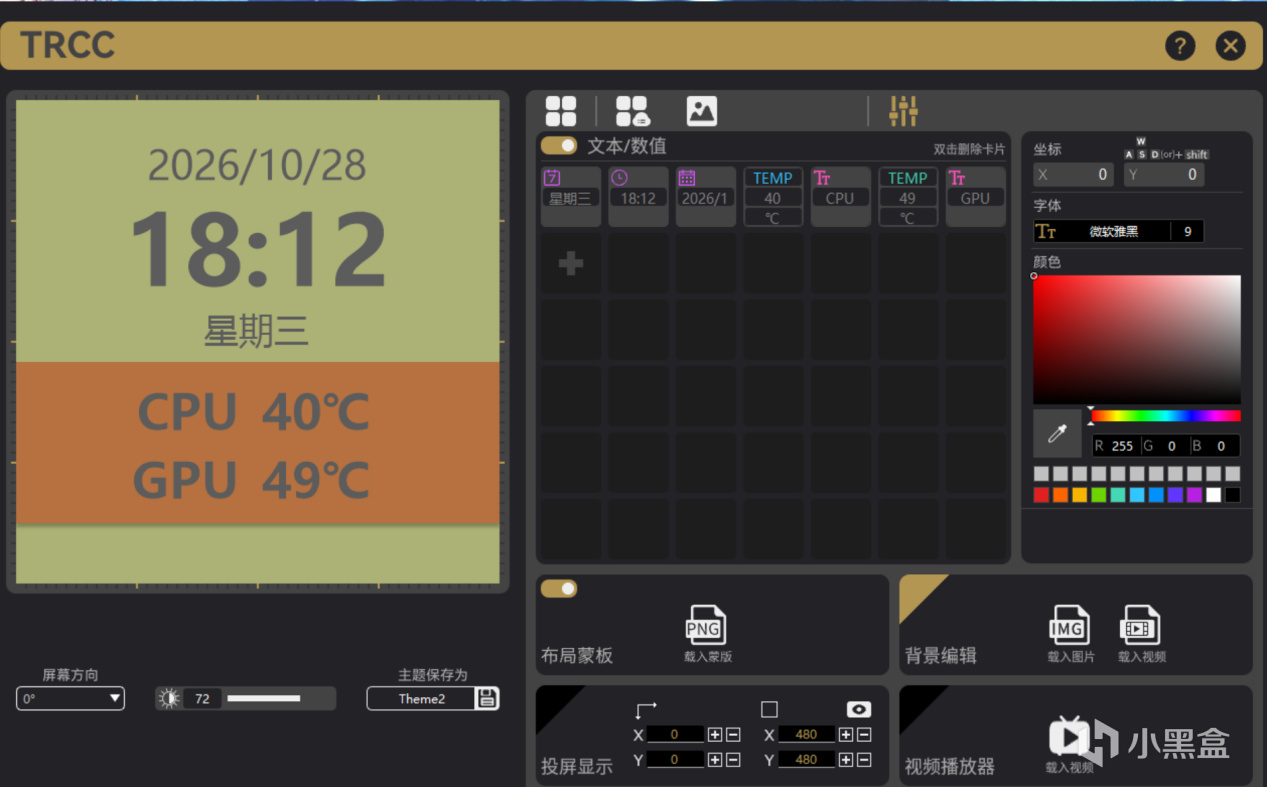Select the TEMP 49 ℃ card
Viewport: 1267px width, 787px height.
point(908,196)
